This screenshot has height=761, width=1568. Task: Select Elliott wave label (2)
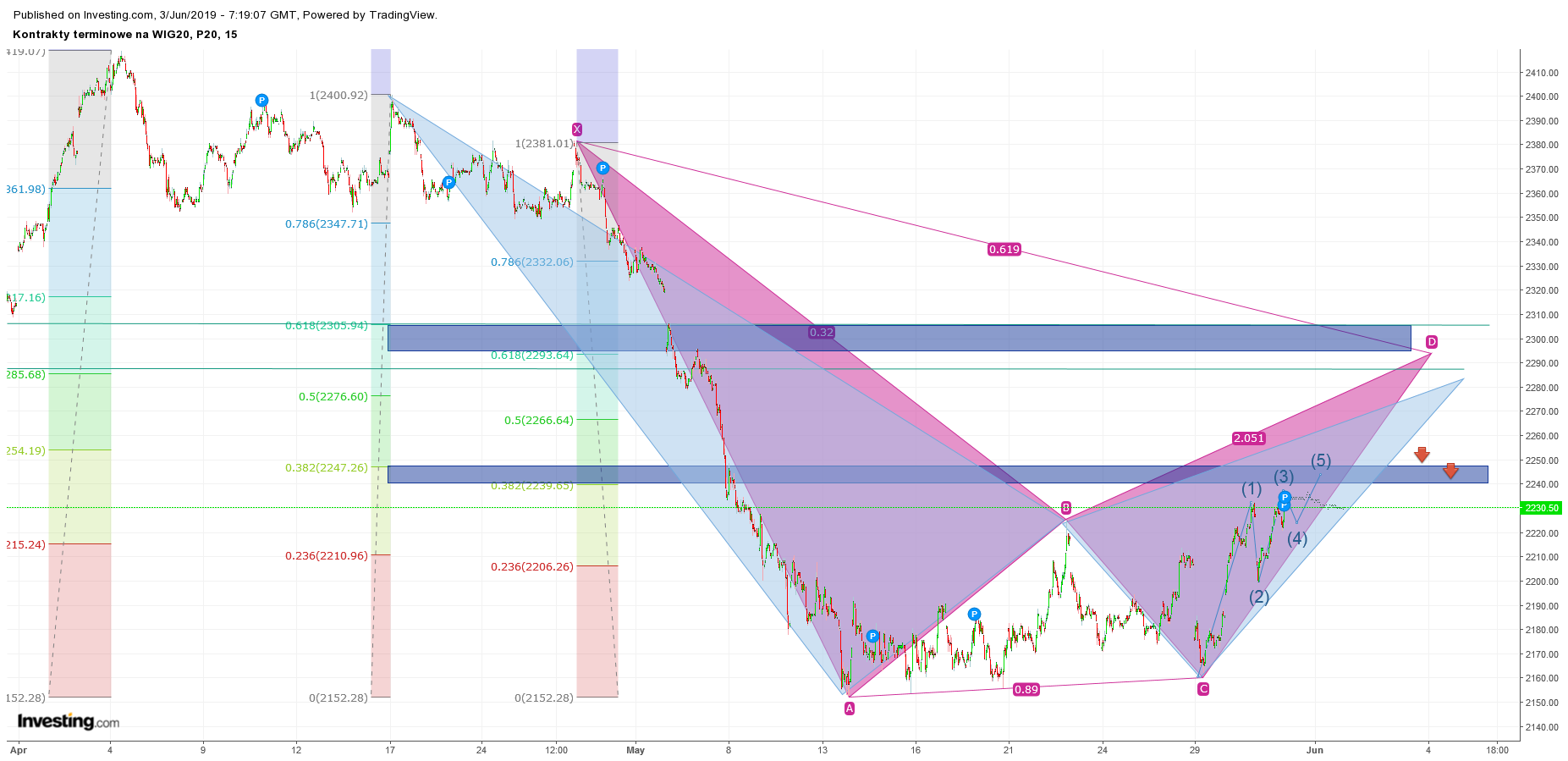[1259, 597]
